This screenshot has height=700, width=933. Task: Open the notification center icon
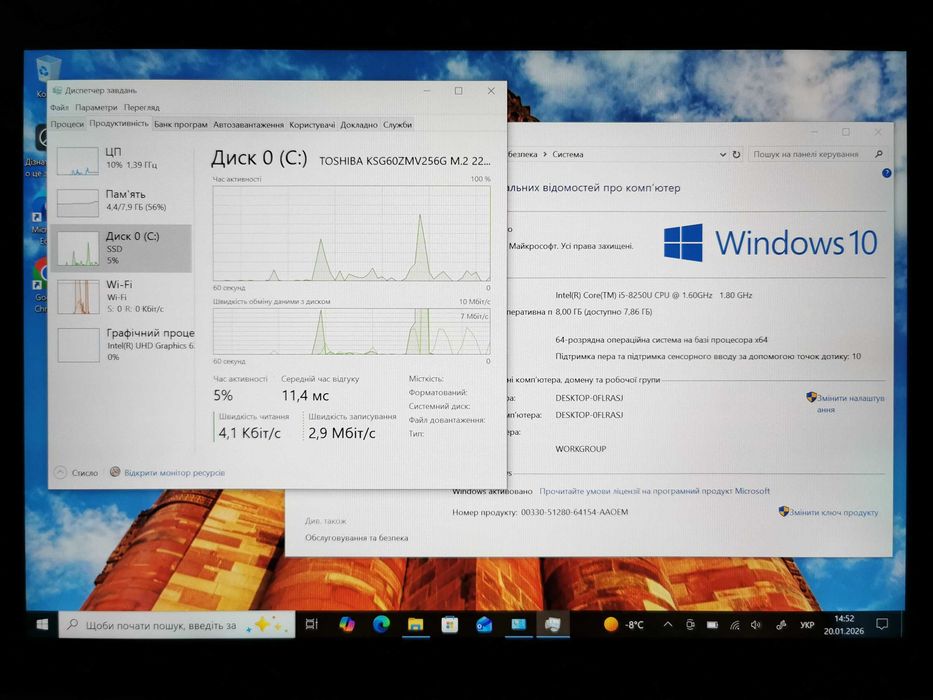[x=882, y=624]
